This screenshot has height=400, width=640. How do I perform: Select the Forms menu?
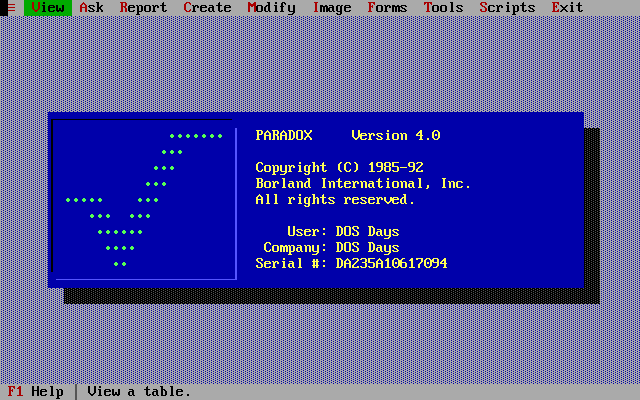click(387, 8)
